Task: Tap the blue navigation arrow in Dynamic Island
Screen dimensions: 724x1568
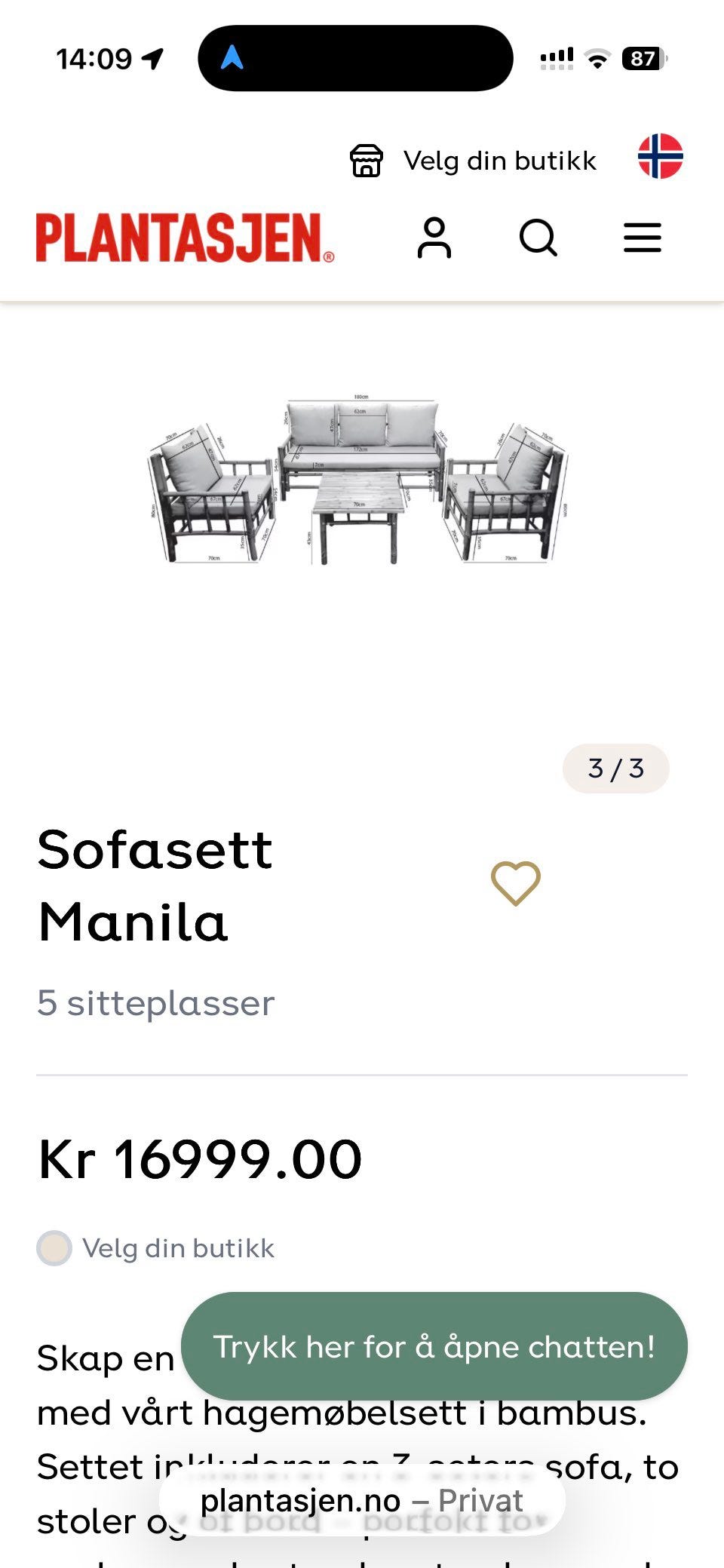Action: click(x=232, y=57)
